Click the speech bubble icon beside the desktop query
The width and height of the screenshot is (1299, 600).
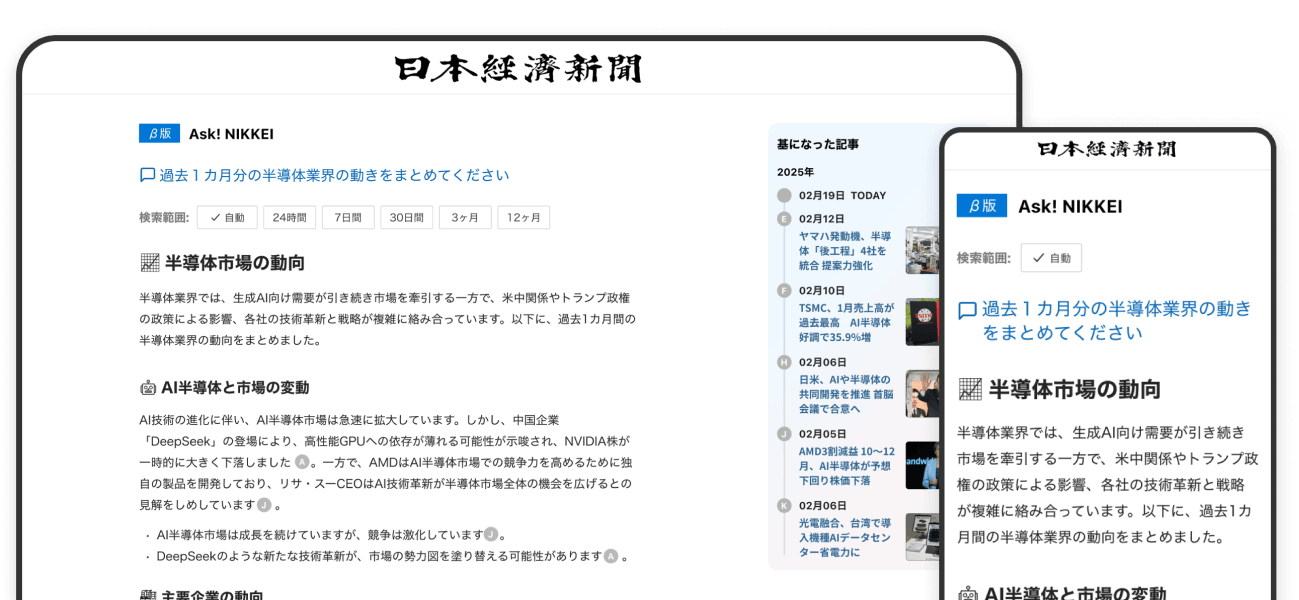tap(147, 175)
